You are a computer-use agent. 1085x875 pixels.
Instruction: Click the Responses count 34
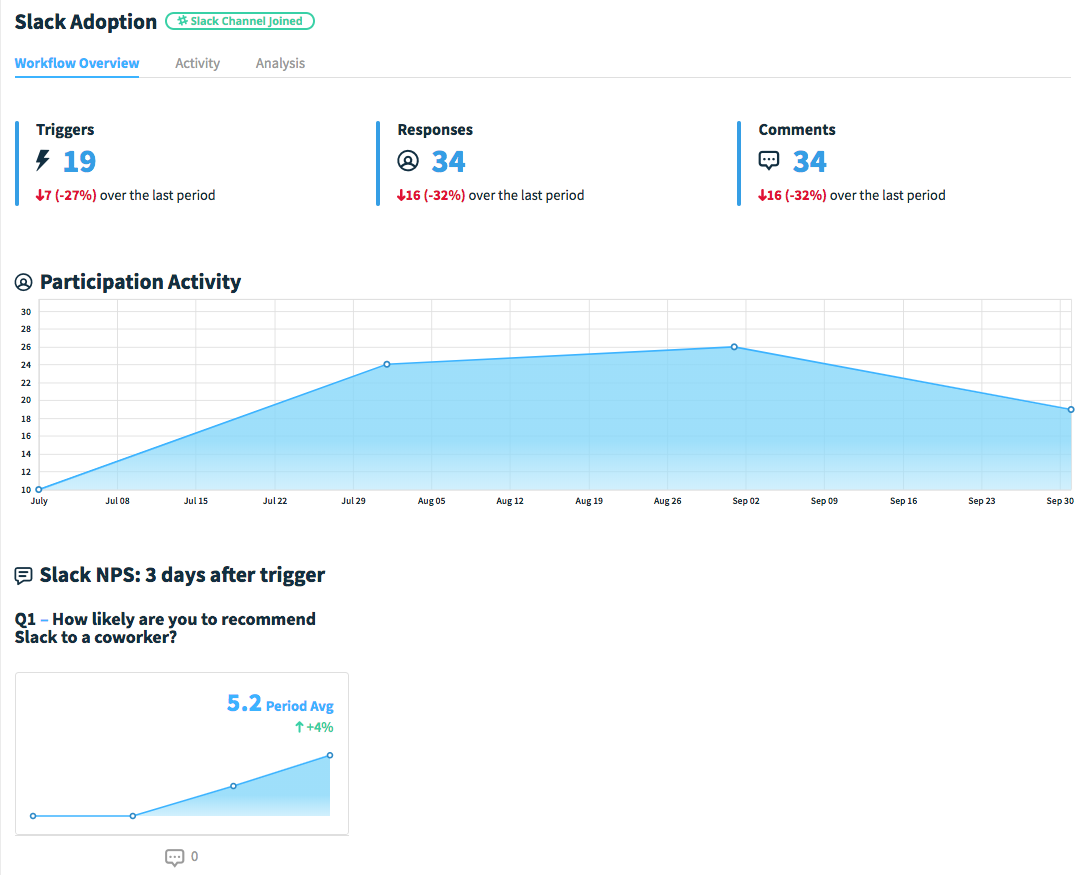[x=448, y=161]
